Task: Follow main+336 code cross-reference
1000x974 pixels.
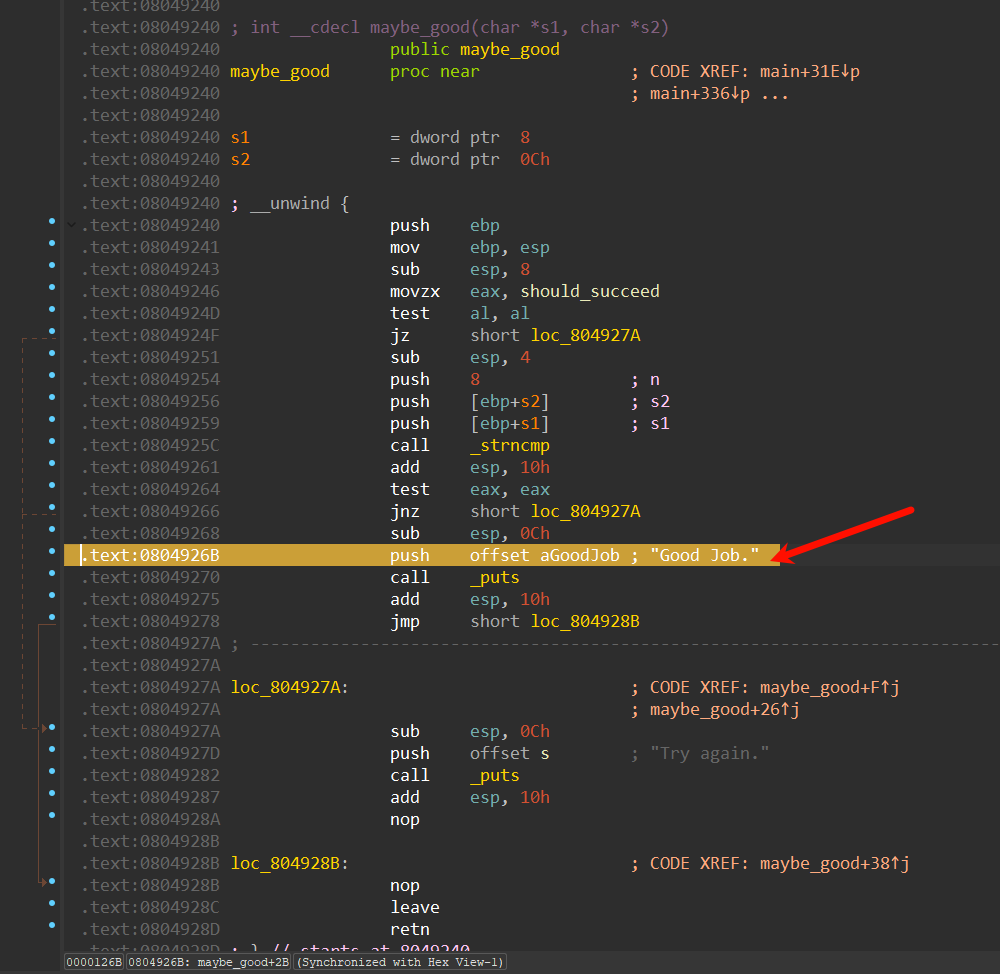Action: tap(700, 94)
